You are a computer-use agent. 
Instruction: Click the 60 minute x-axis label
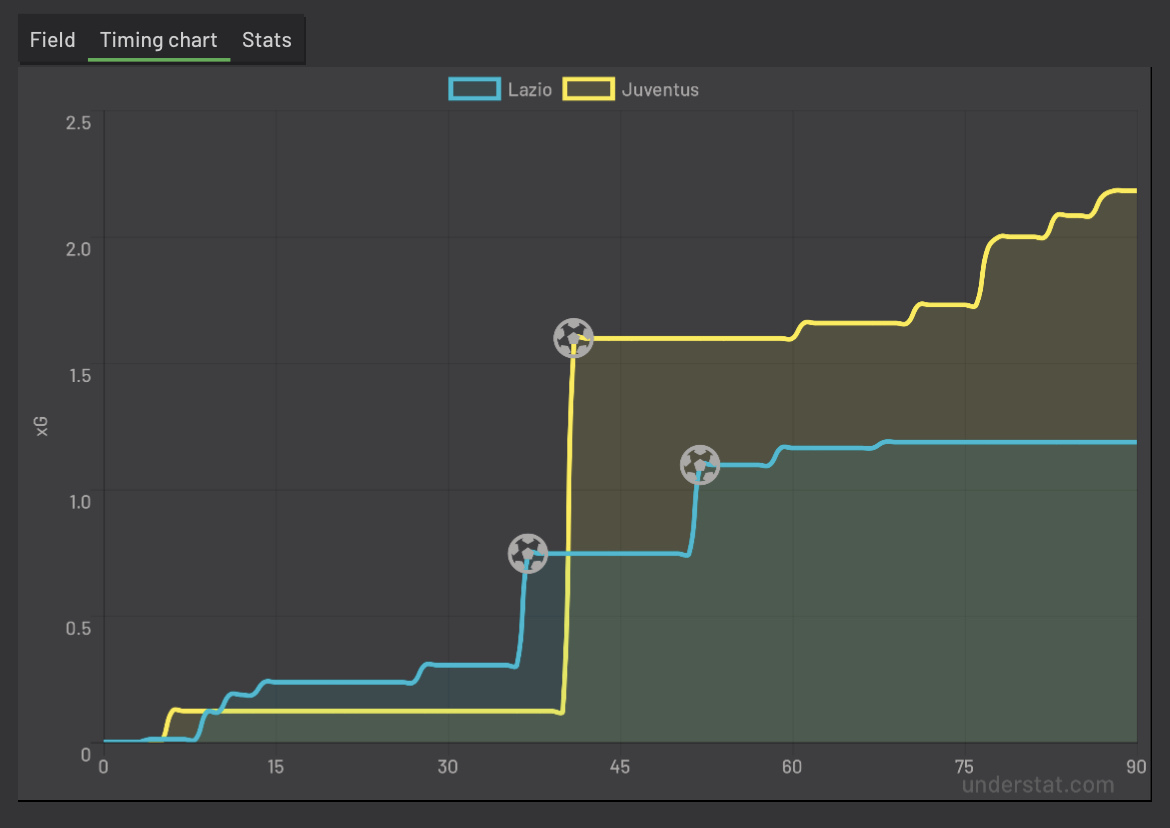point(792,767)
